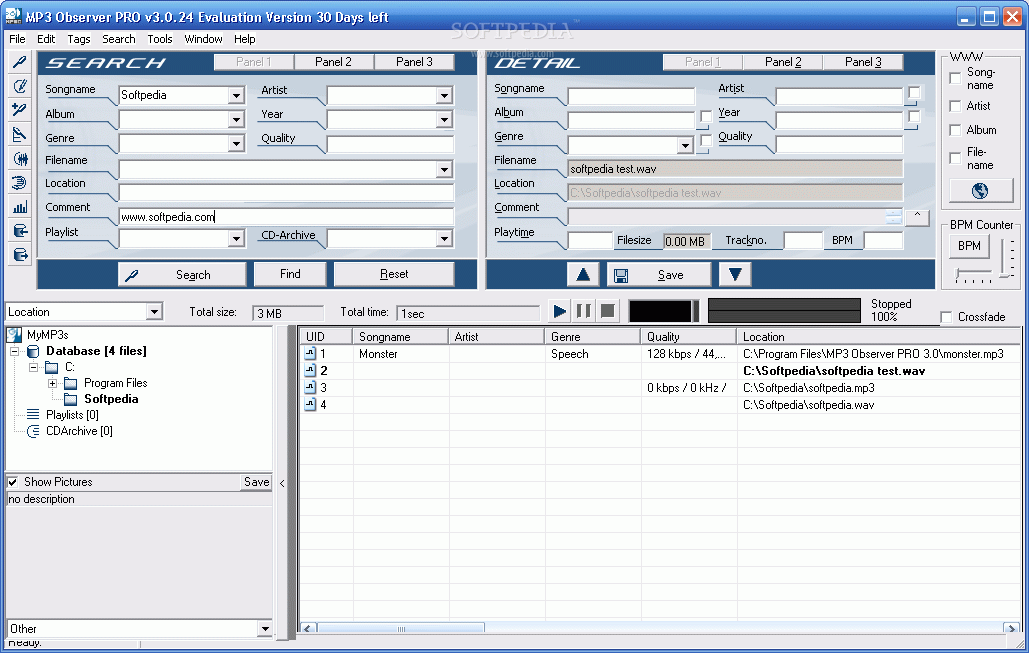Image resolution: width=1029 pixels, height=653 pixels.
Task: Pause playback with the pause button
Action: coord(583,310)
